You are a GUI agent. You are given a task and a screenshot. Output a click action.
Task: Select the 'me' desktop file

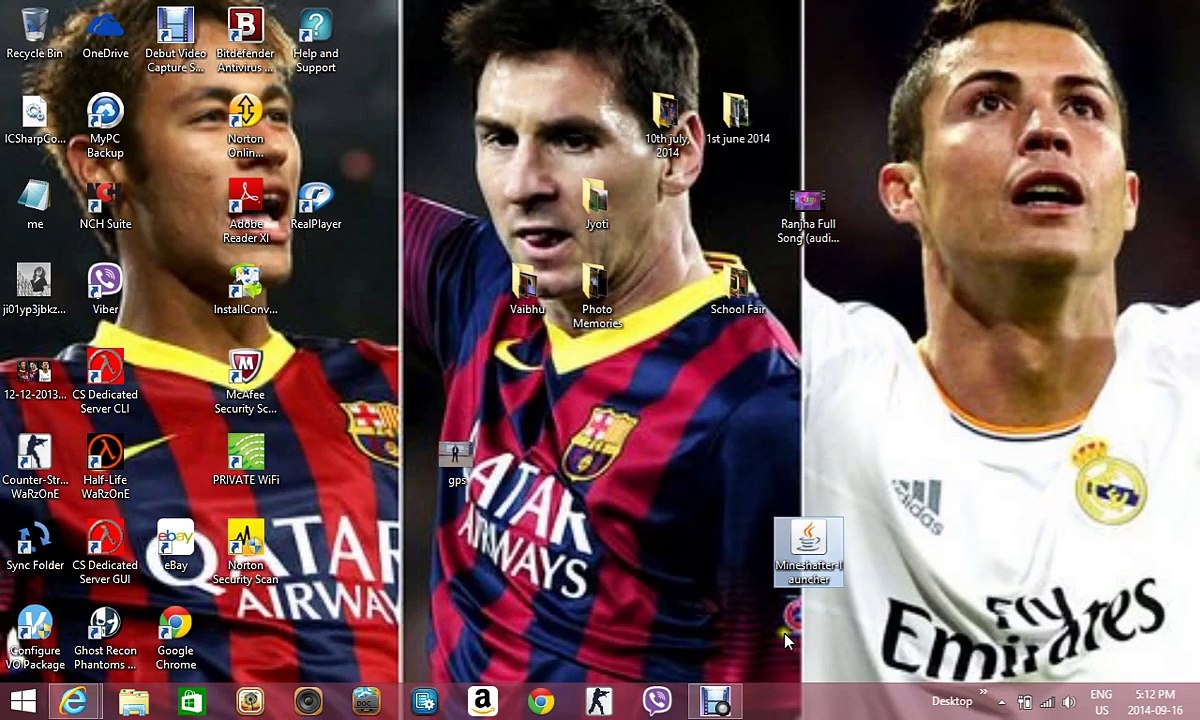[35, 205]
